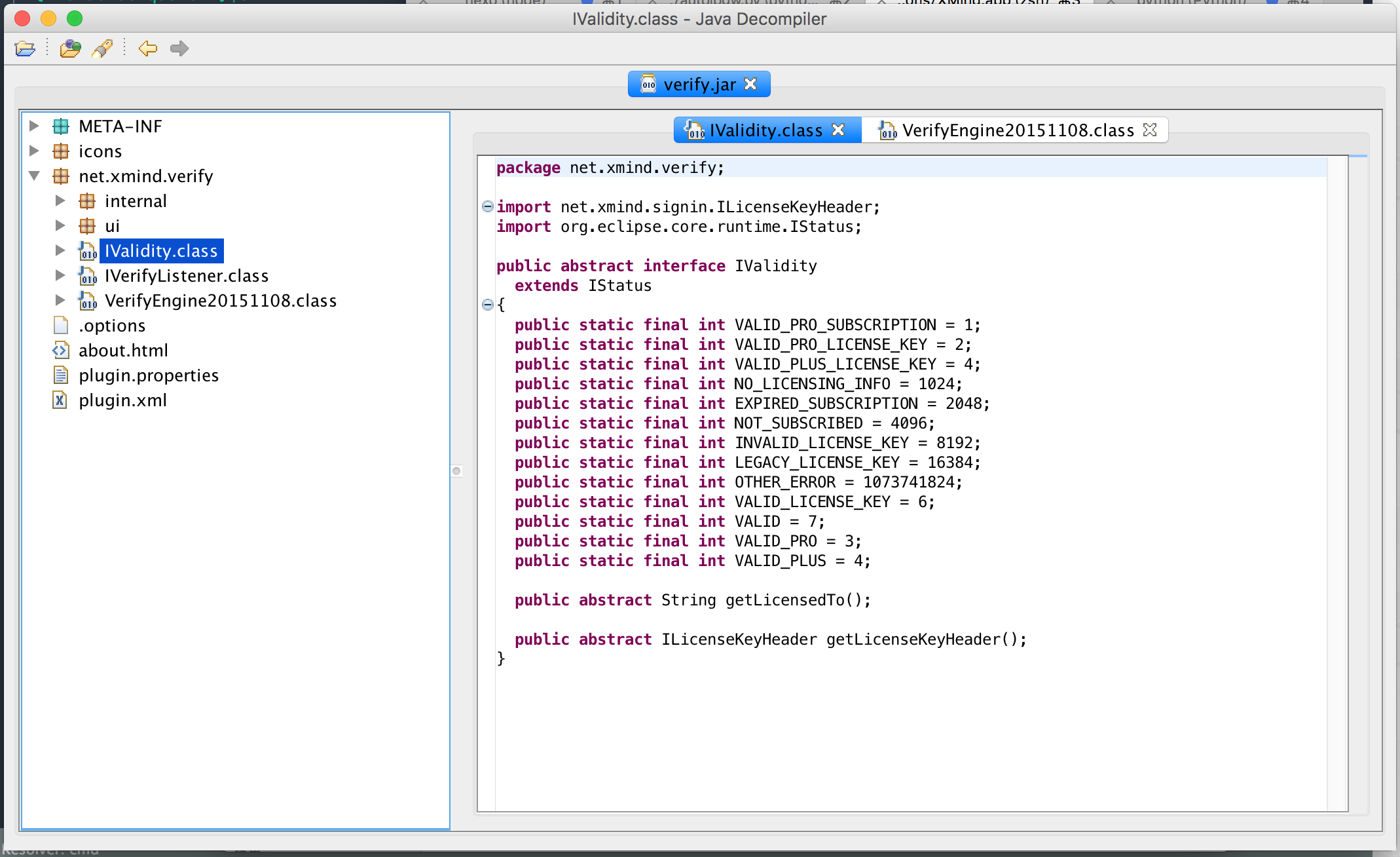Select .options in the file tree
This screenshot has width=1400, height=857.
tap(112, 326)
